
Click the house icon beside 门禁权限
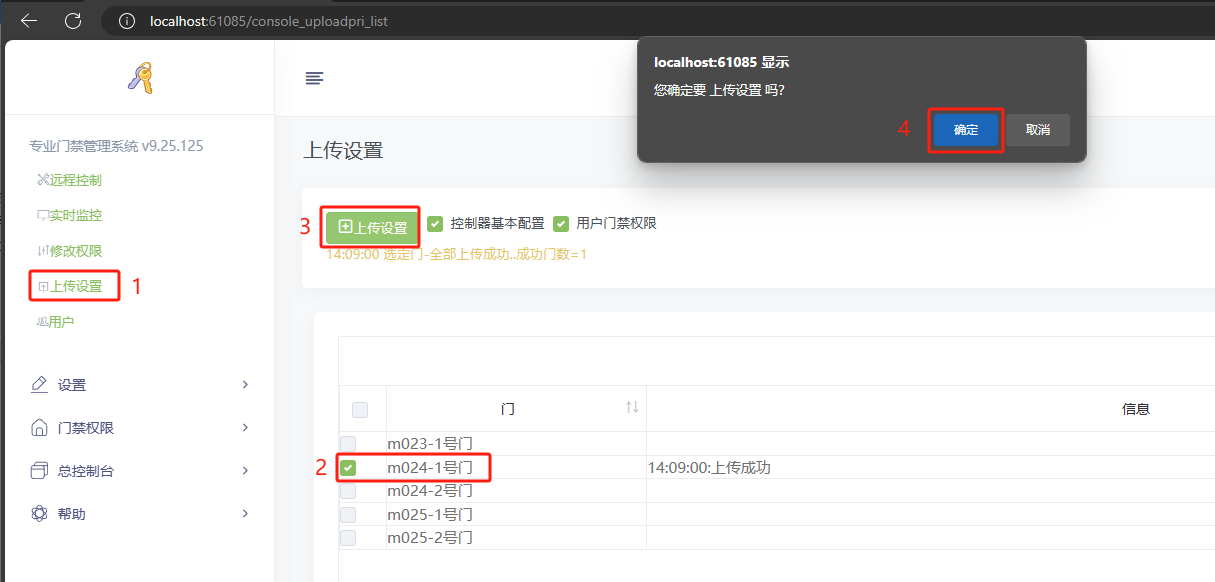(40, 428)
